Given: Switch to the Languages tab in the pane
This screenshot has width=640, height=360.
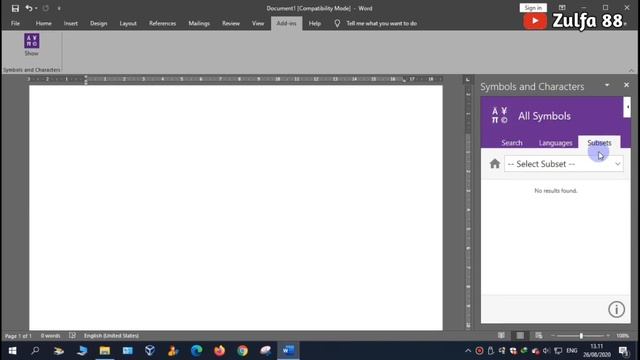Looking at the screenshot, I should [x=555, y=143].
